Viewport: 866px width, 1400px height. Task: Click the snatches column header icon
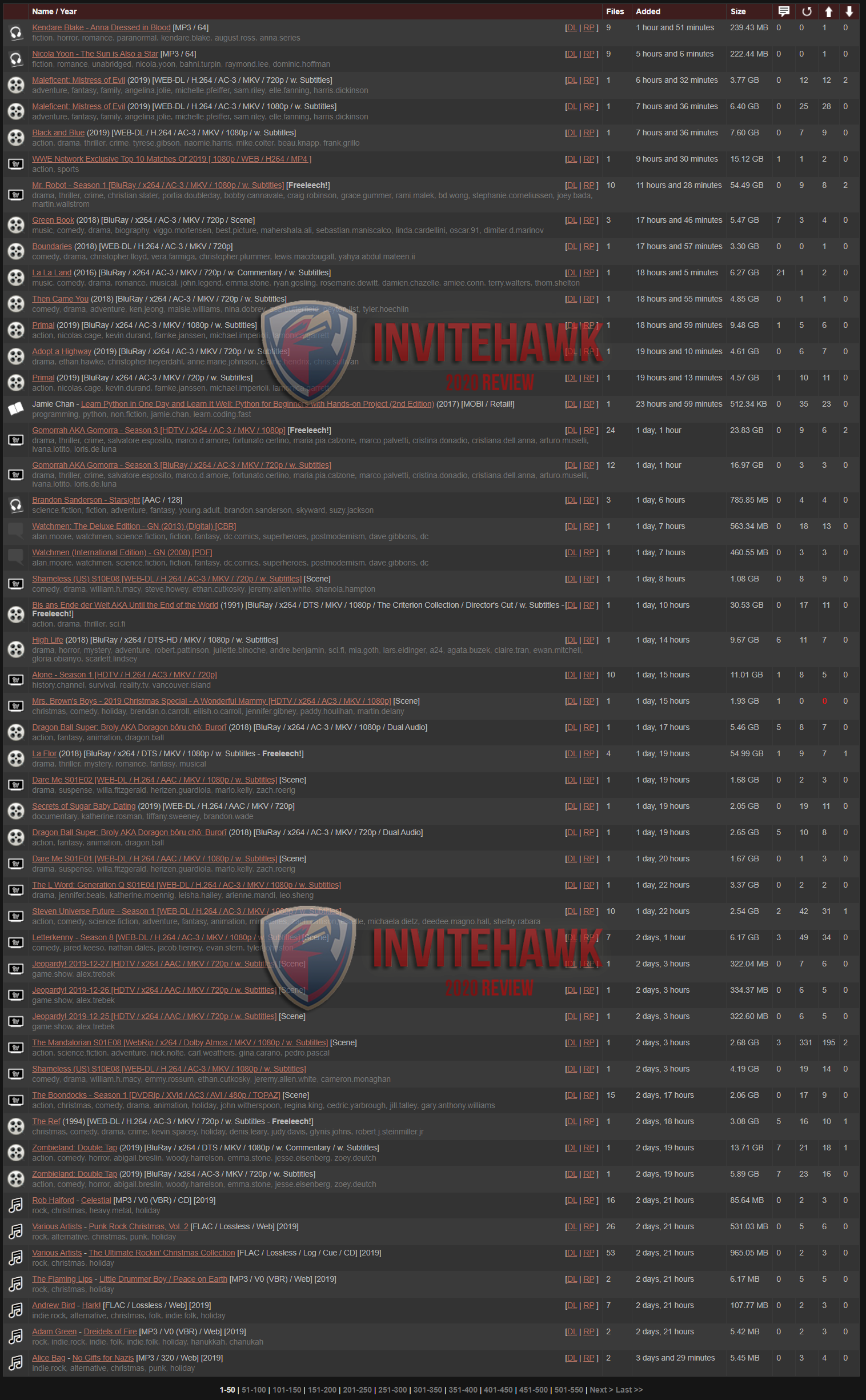point(807,11)
